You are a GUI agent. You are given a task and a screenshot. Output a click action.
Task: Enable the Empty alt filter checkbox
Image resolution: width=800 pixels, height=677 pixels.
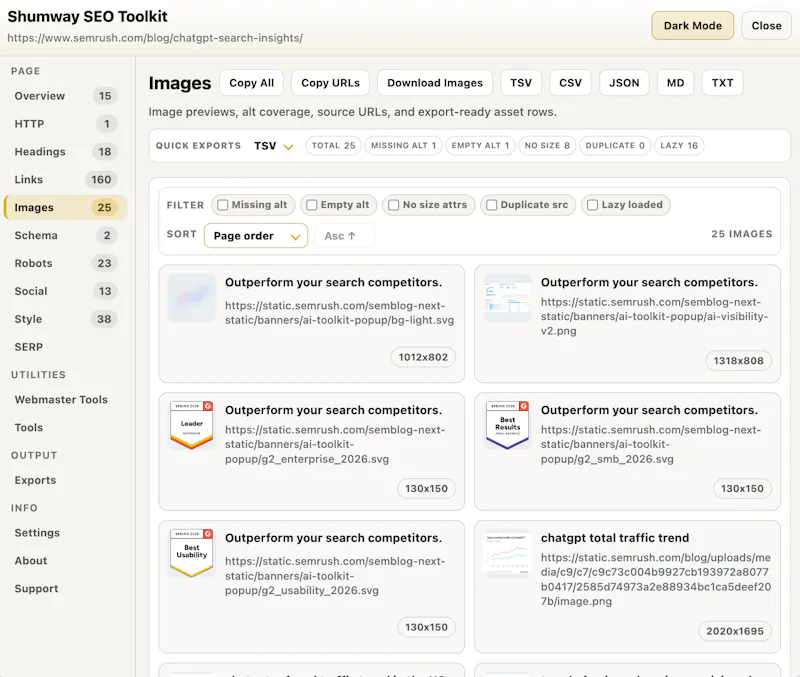[312, 205]
